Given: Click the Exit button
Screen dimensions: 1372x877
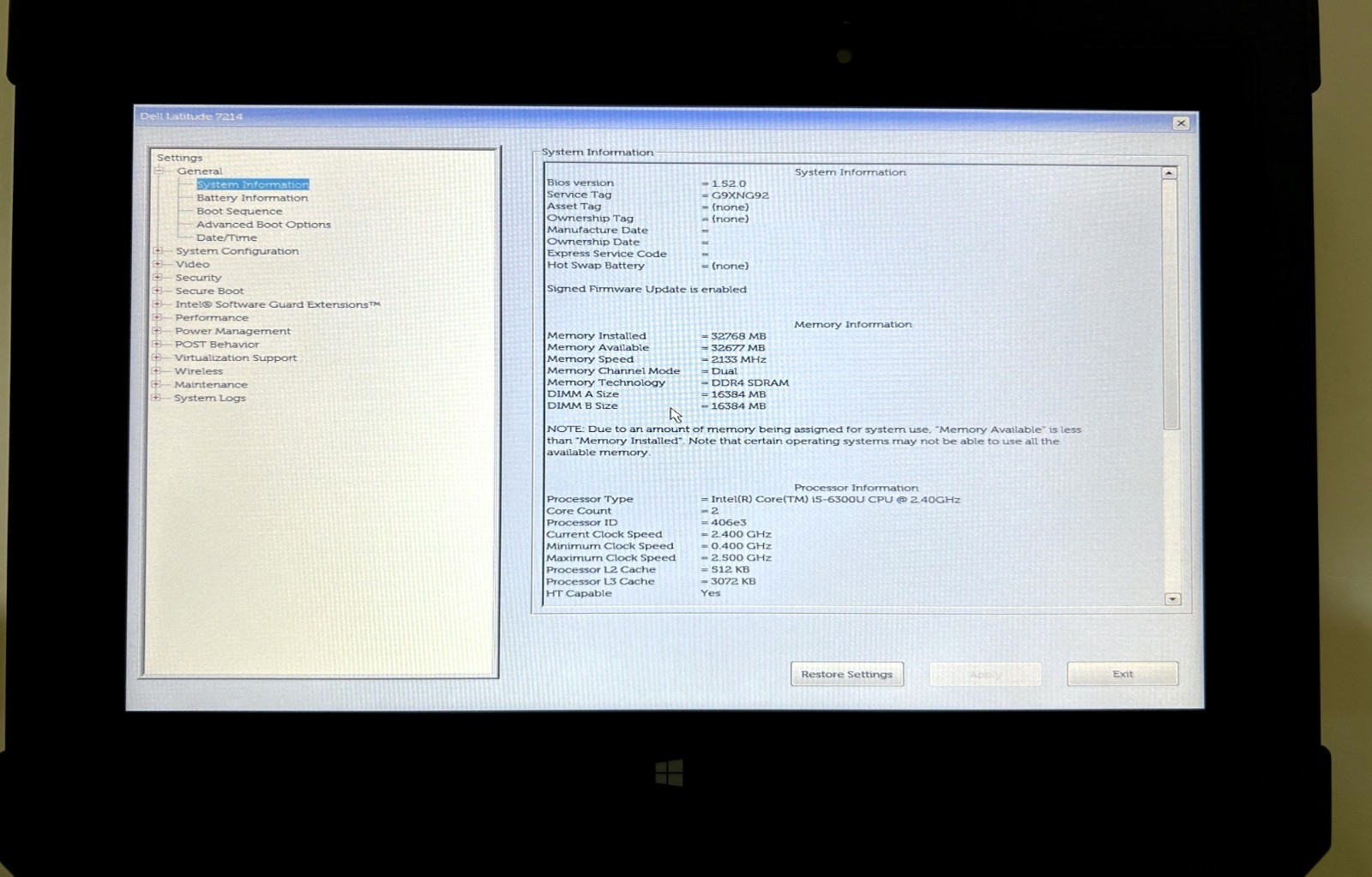Looking at the screenshot, I should click(x=1122, y=674).
